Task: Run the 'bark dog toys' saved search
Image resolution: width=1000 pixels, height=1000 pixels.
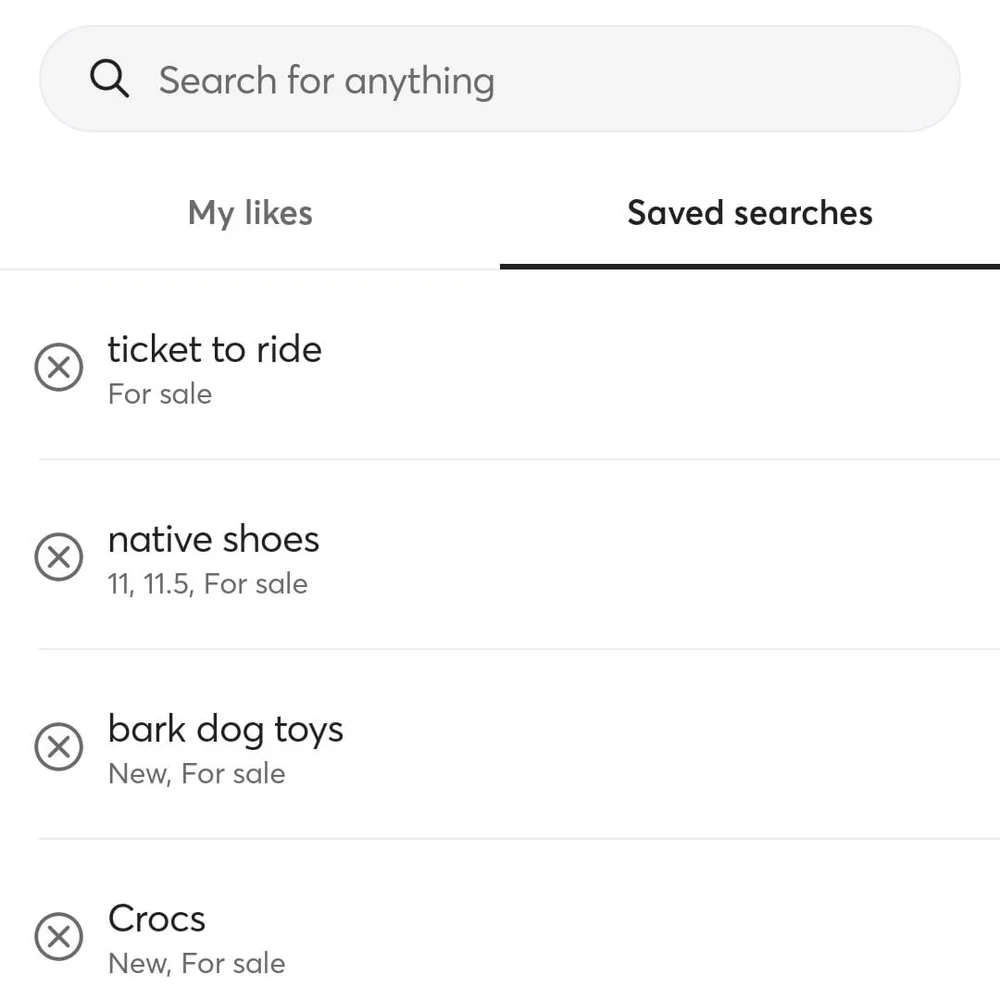Action: (225, 730)
